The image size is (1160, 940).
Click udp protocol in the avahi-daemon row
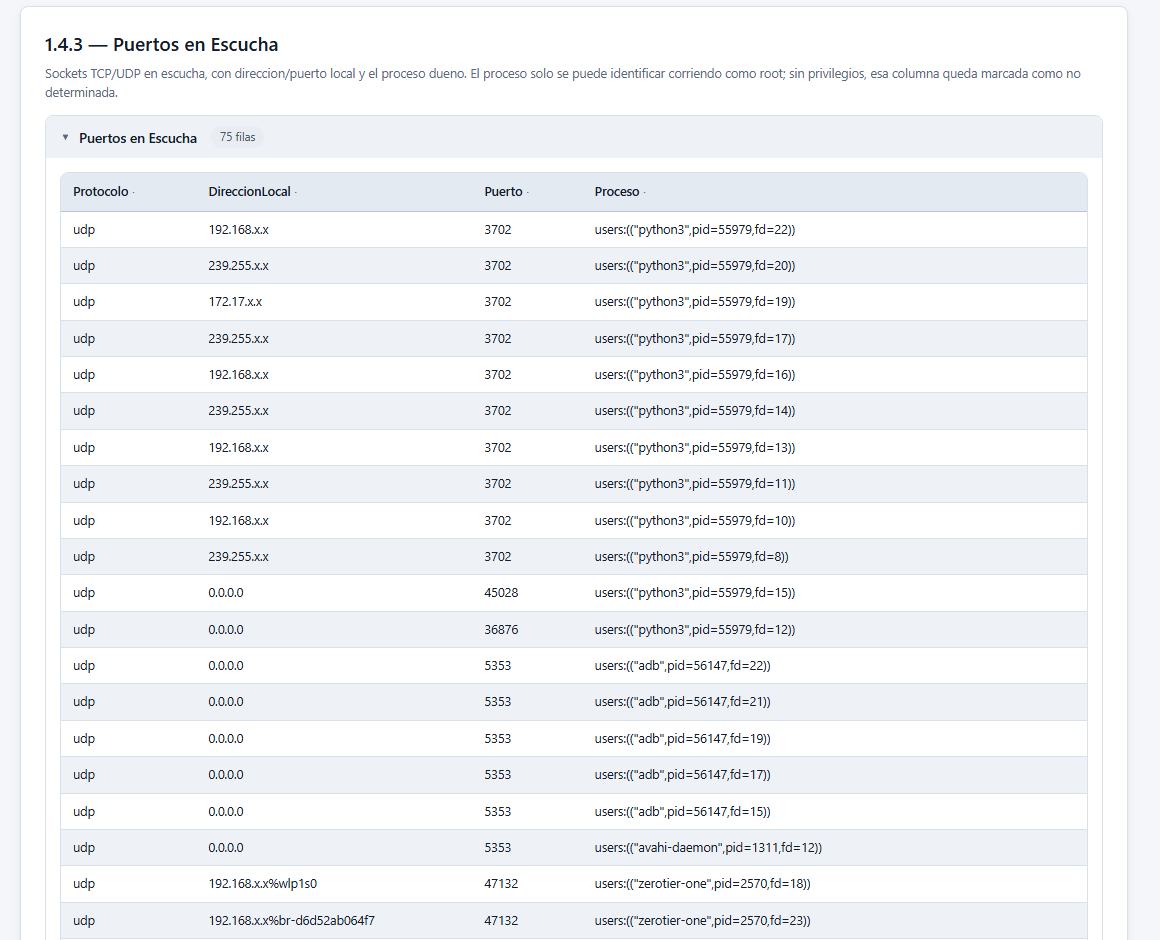84,848
